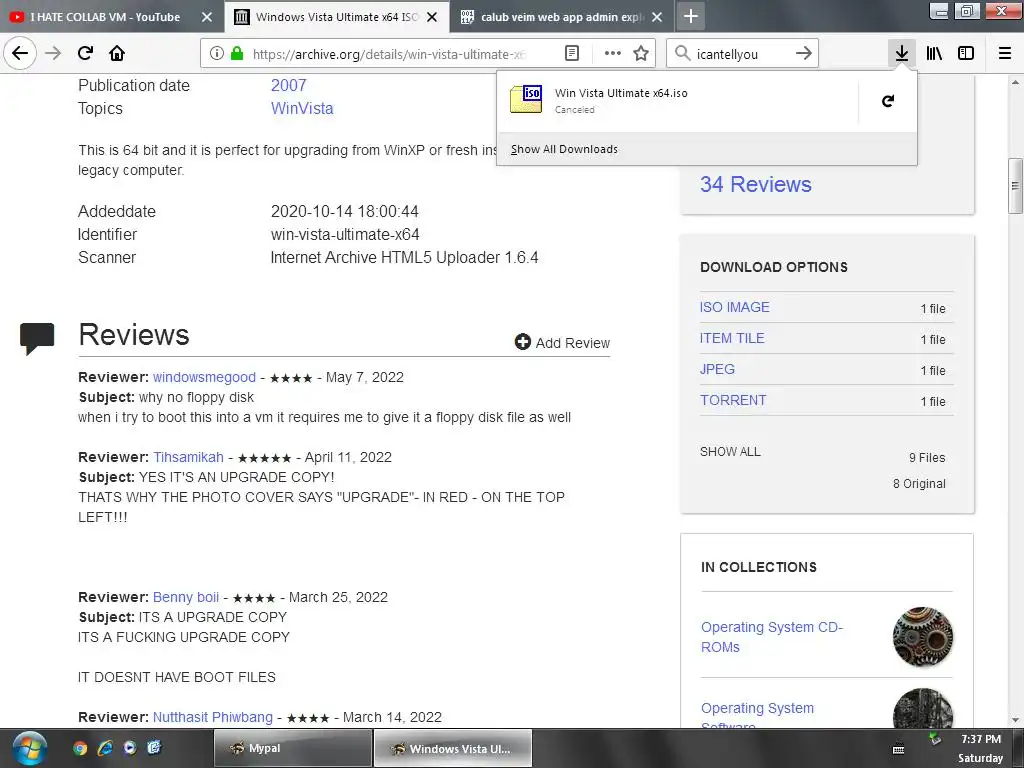Click identifier value win-vista-ultimate-x64
1024x768 pixels.
tap(345, 234)
